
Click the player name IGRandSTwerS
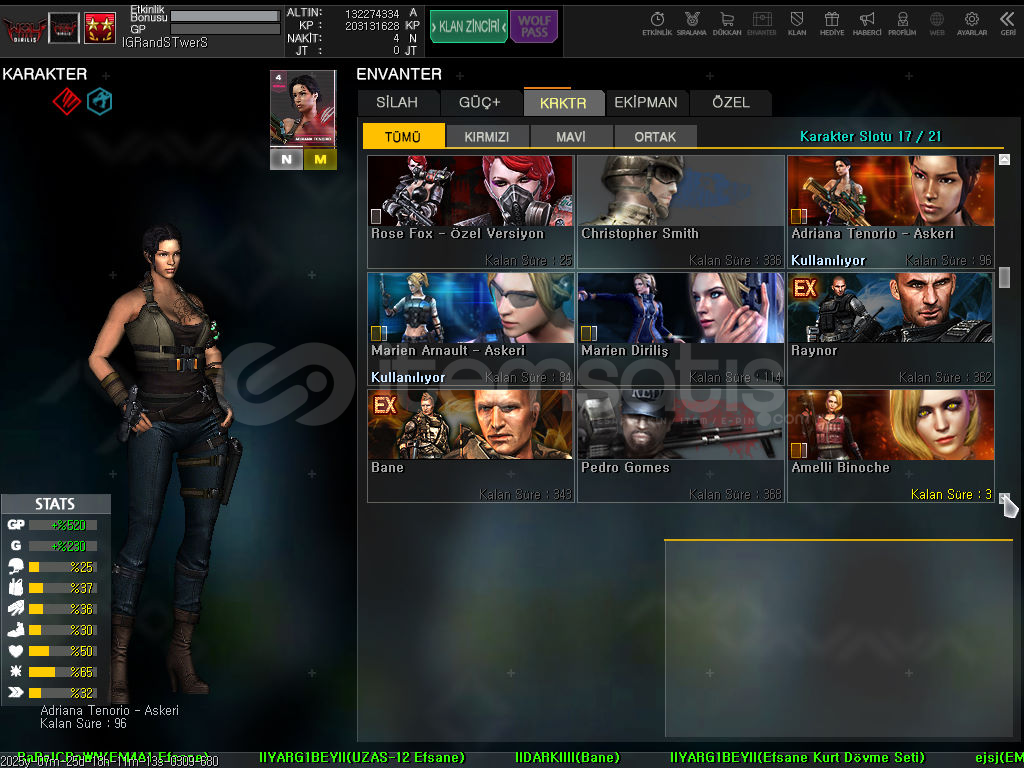(165, 42)
